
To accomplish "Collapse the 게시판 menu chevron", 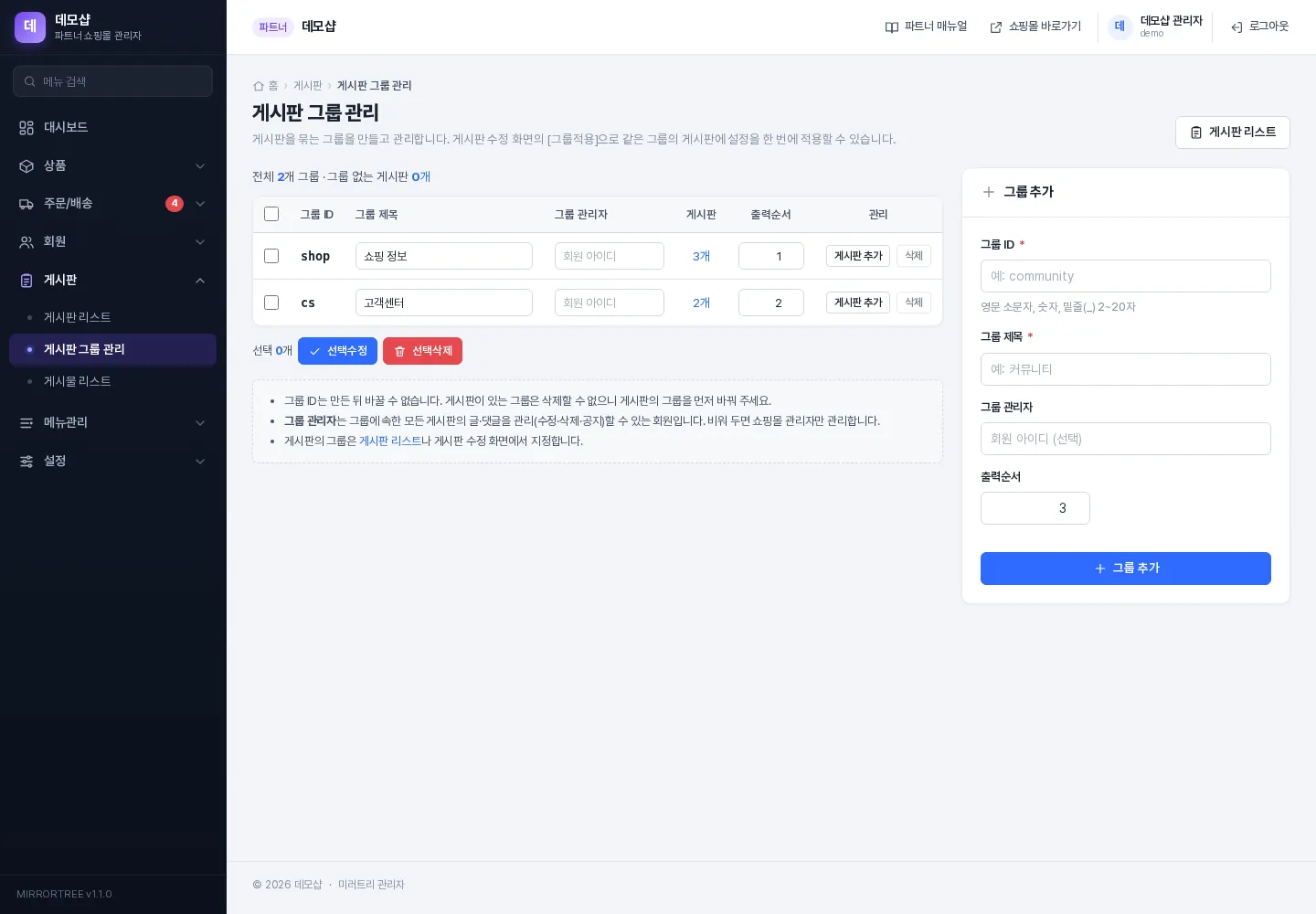I will (x=200, y=281).
